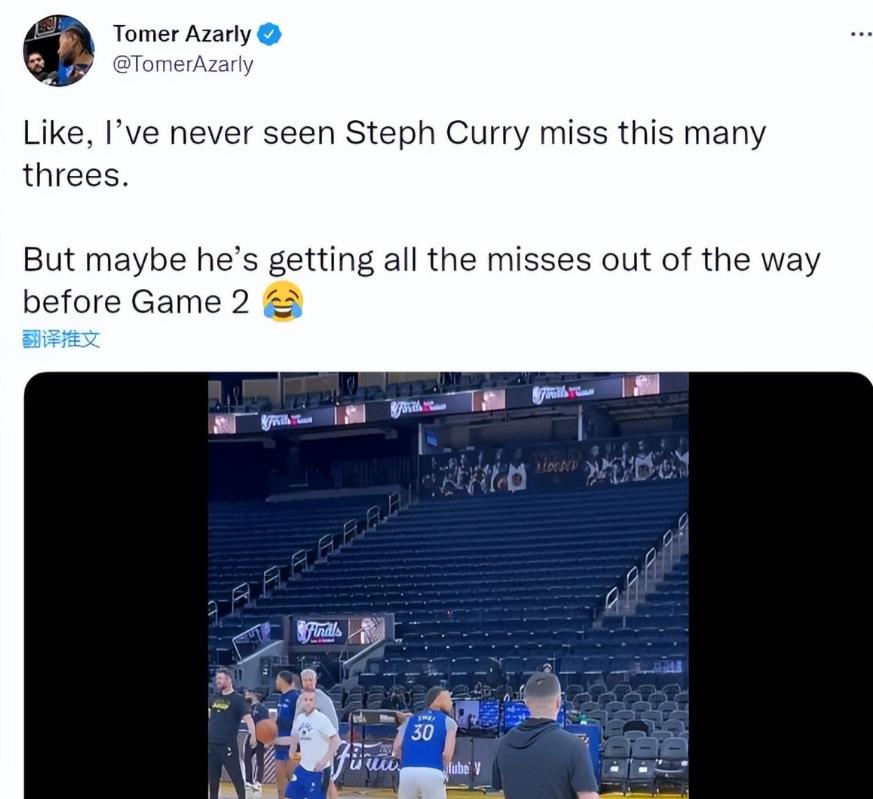Screen dimensions: 873x799
Task: Click the blue verified badge
Action: point(269,35)
